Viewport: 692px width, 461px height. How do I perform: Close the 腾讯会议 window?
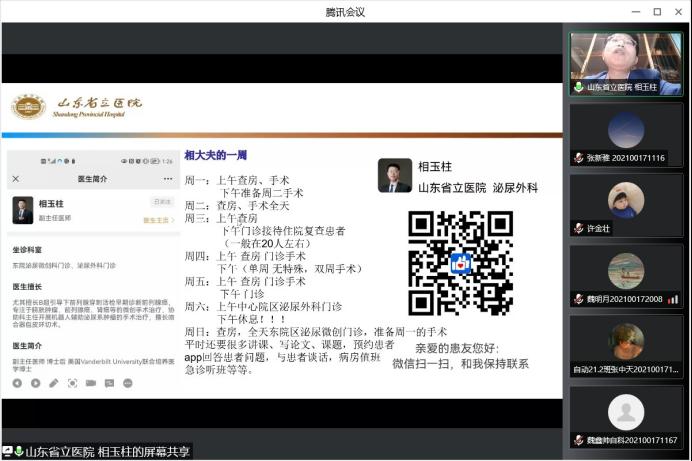click(678, 12)
